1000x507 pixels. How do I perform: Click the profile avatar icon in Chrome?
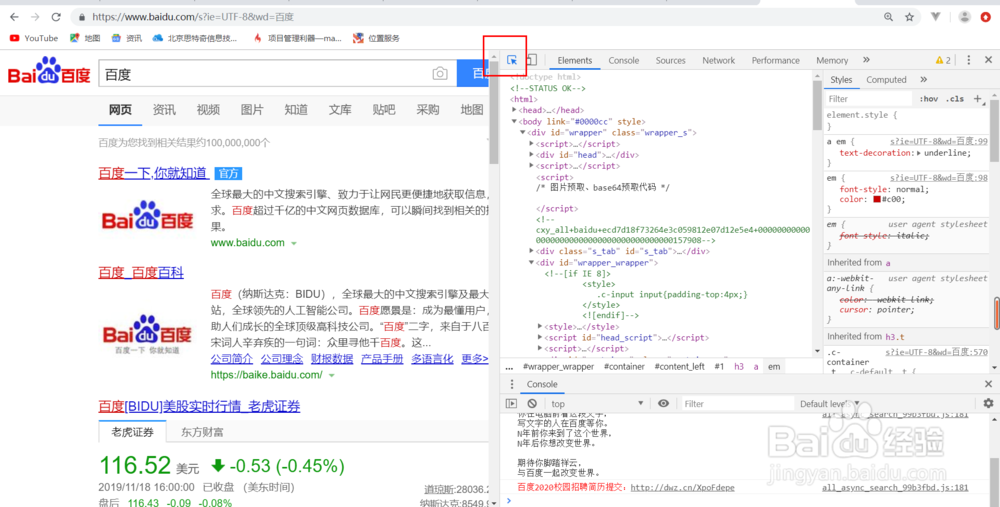(x=965, y=17)
